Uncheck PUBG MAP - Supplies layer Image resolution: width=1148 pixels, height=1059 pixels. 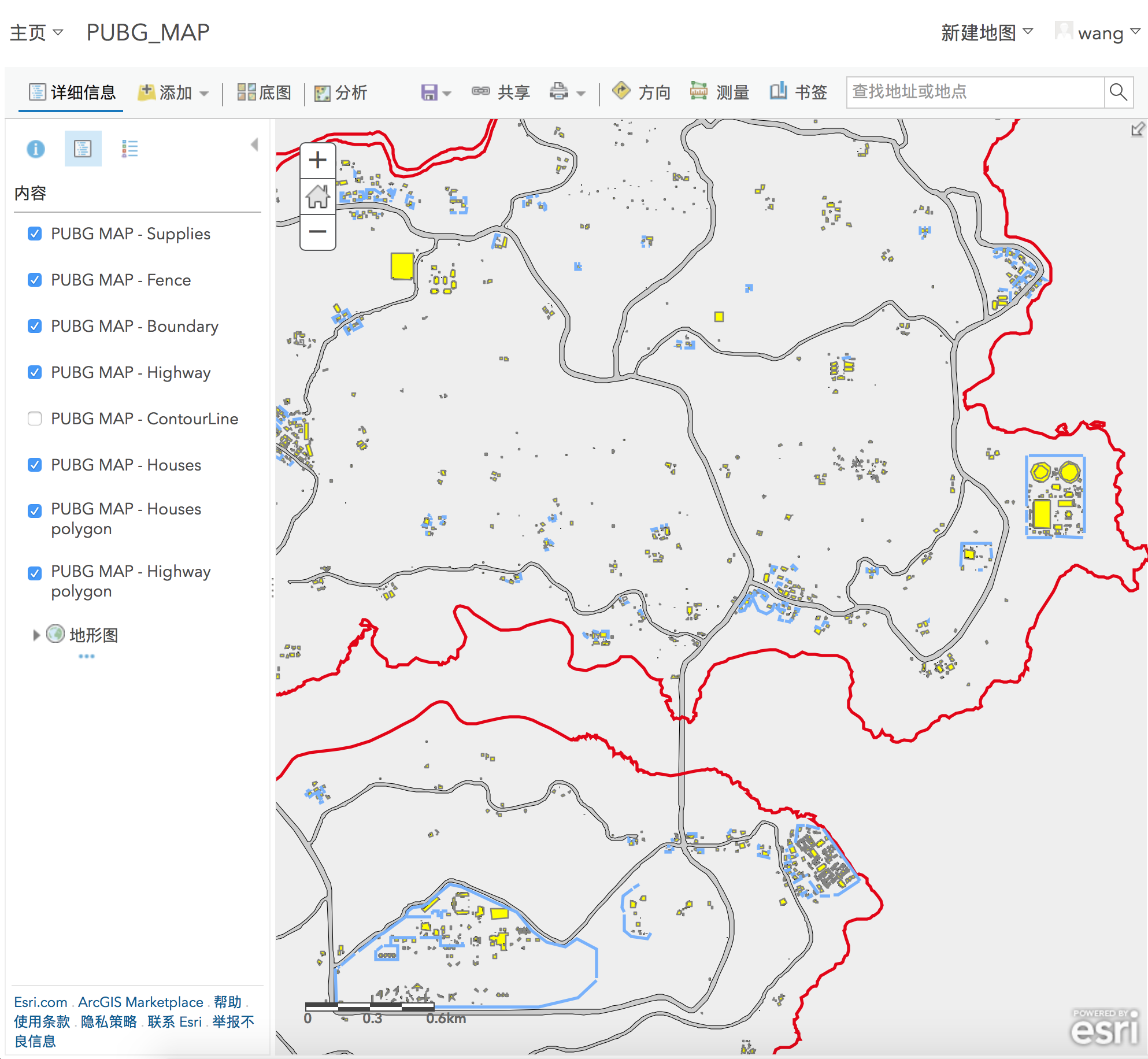pyautogui.click(x=35, y=234)
